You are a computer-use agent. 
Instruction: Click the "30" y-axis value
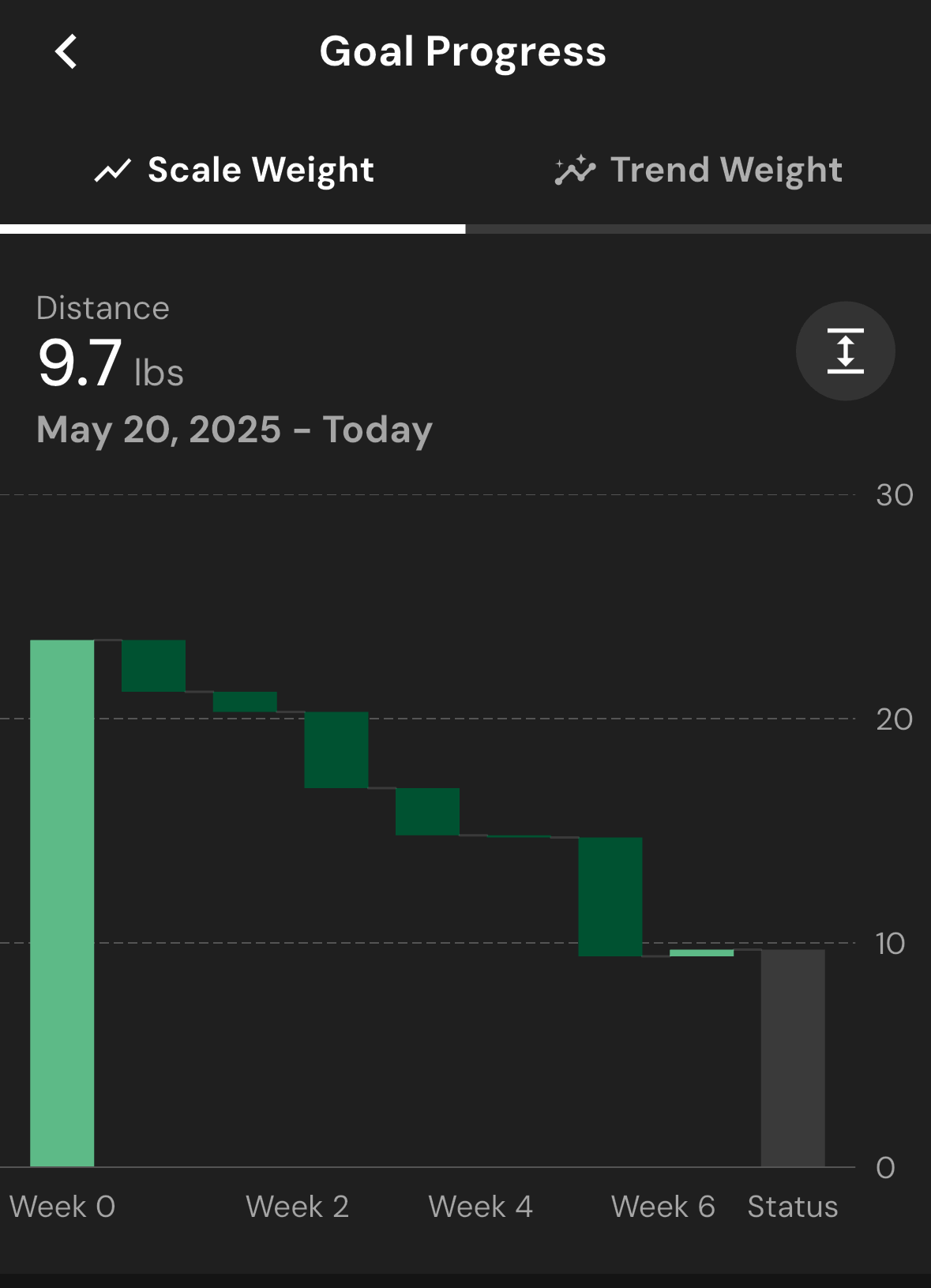(x=894, y=495)
